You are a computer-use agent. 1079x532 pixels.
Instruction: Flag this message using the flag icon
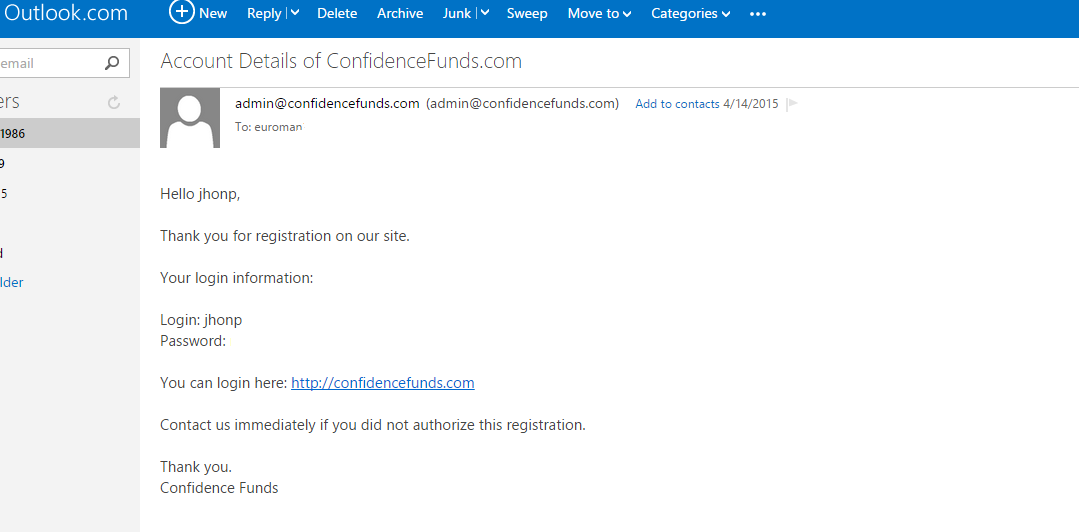(x=792, y=104)
